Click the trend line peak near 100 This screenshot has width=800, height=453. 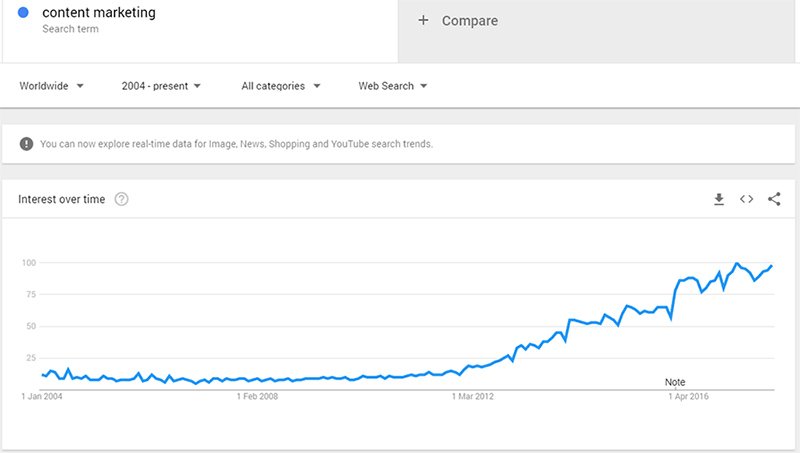737,264
